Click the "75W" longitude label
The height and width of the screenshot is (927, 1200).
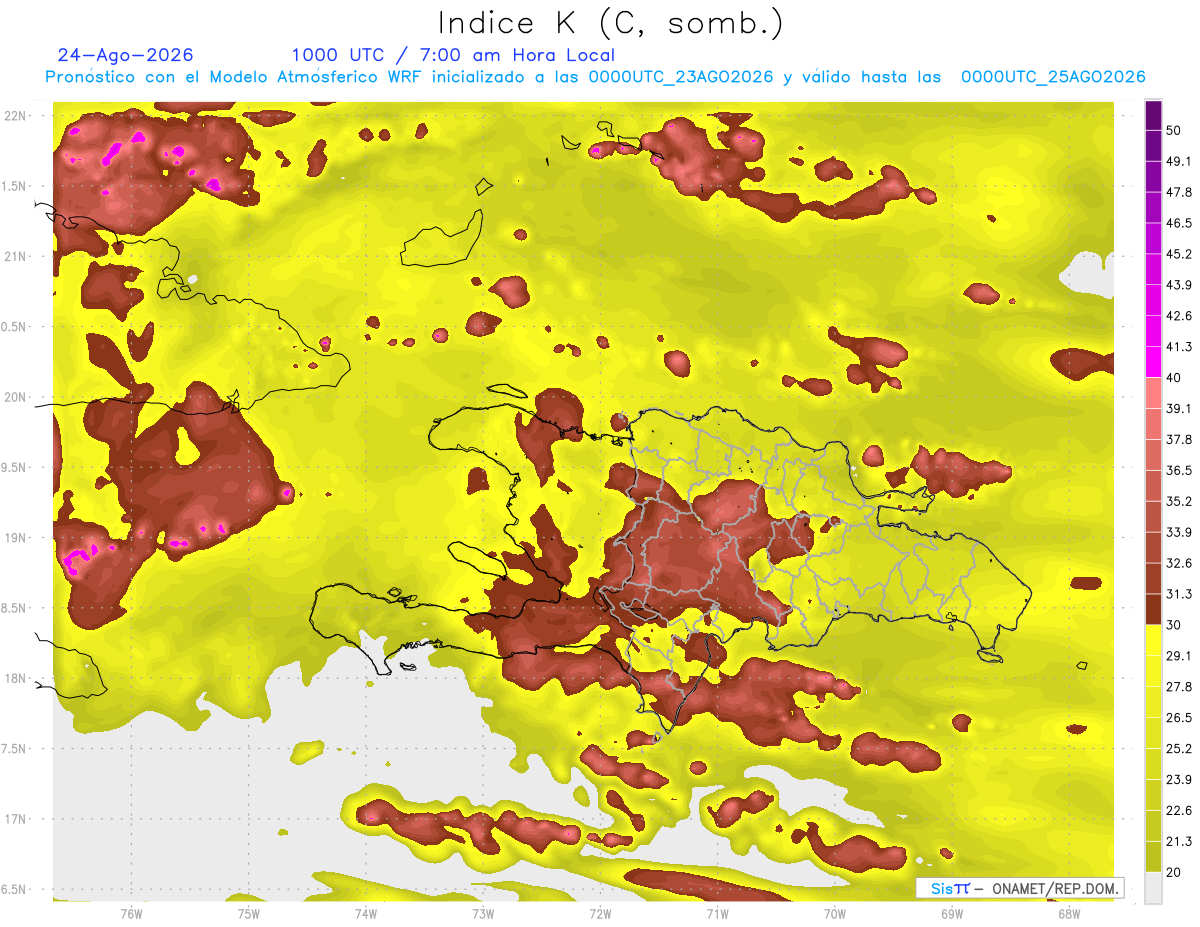248,914
